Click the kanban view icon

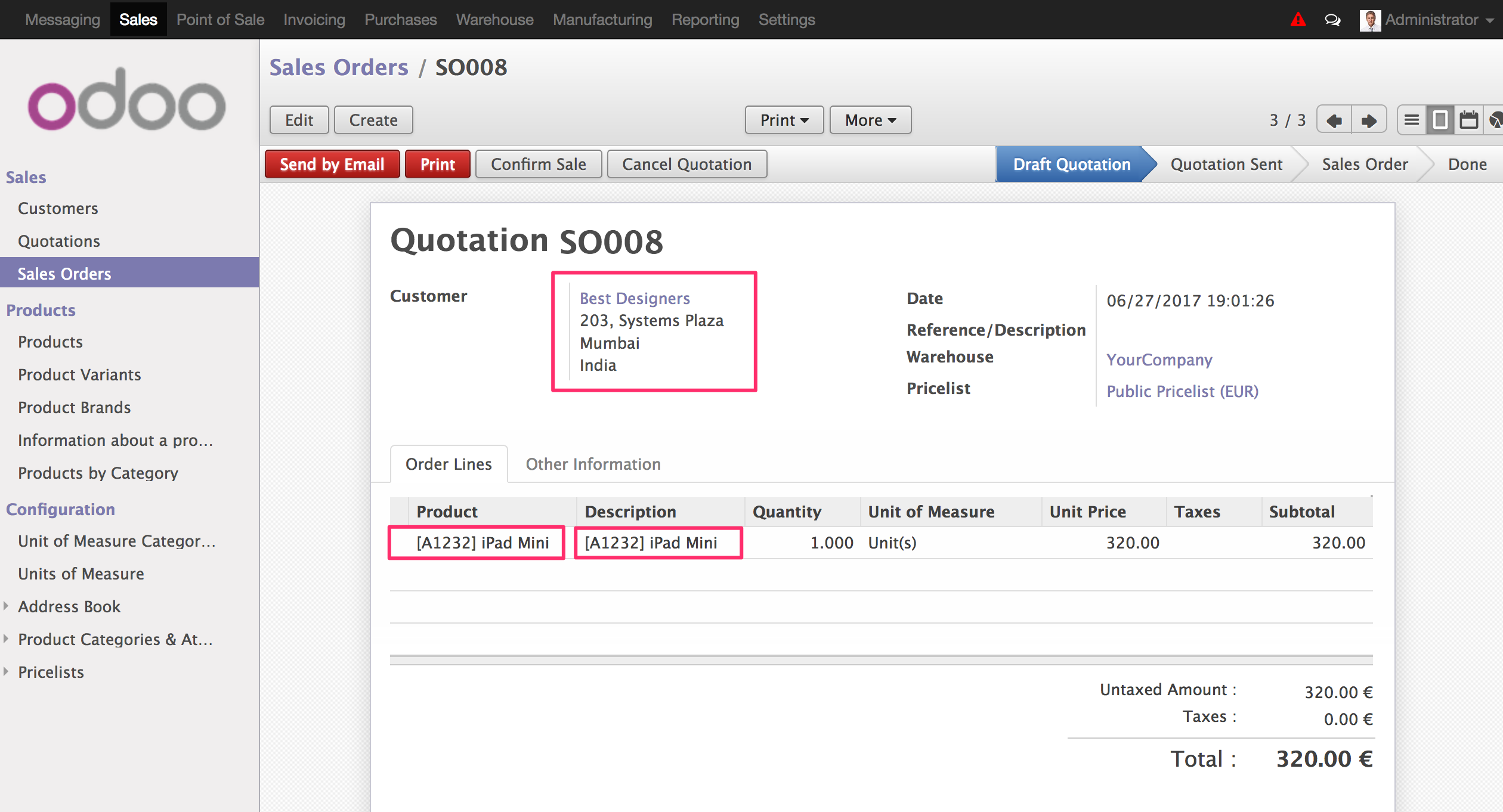1441,120
